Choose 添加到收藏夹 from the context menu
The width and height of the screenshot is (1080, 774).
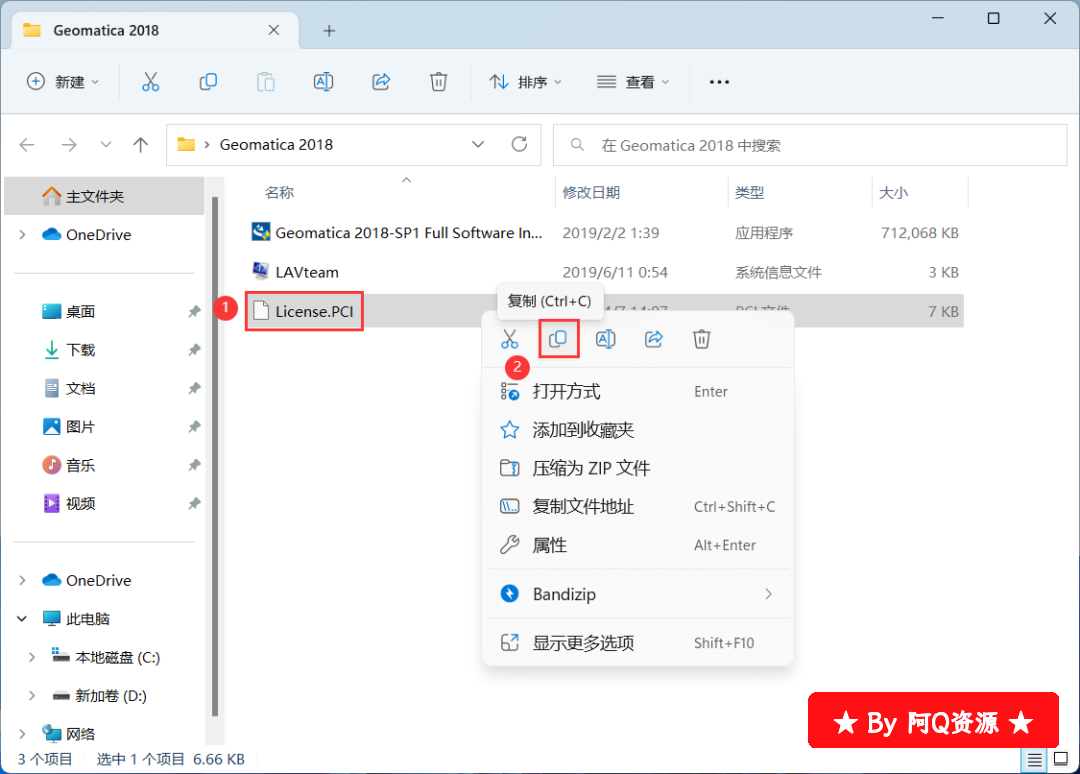[638, 430]
